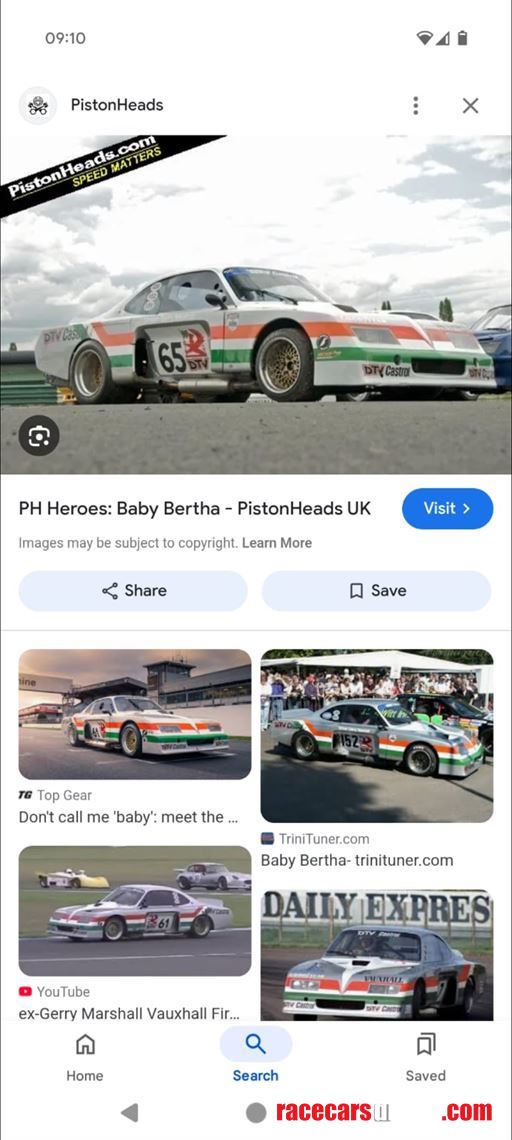Tap the Android home circle button
Screen dimensions: 512x1140
tap(256, 1112)
